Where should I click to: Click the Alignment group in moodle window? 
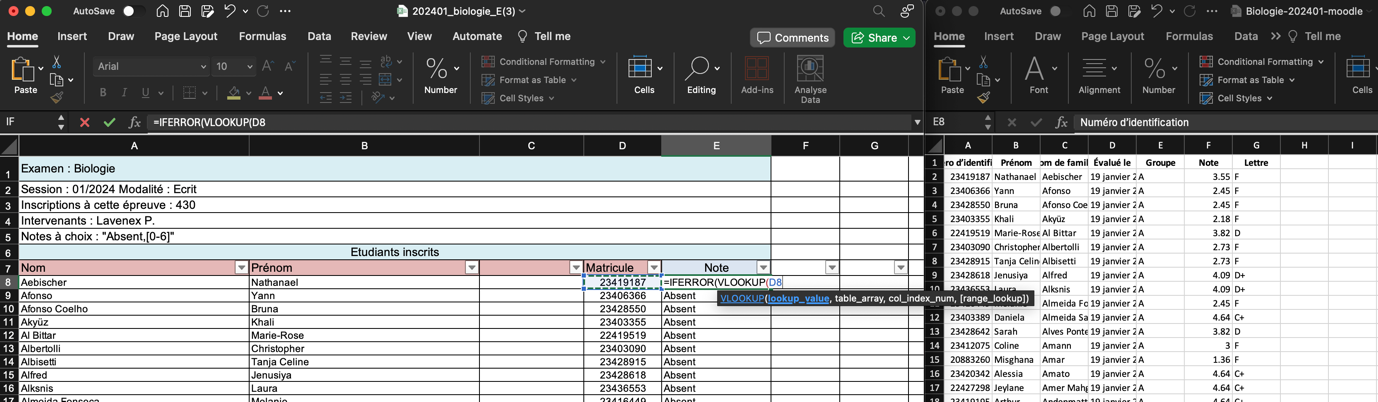tap(1099, 75)
